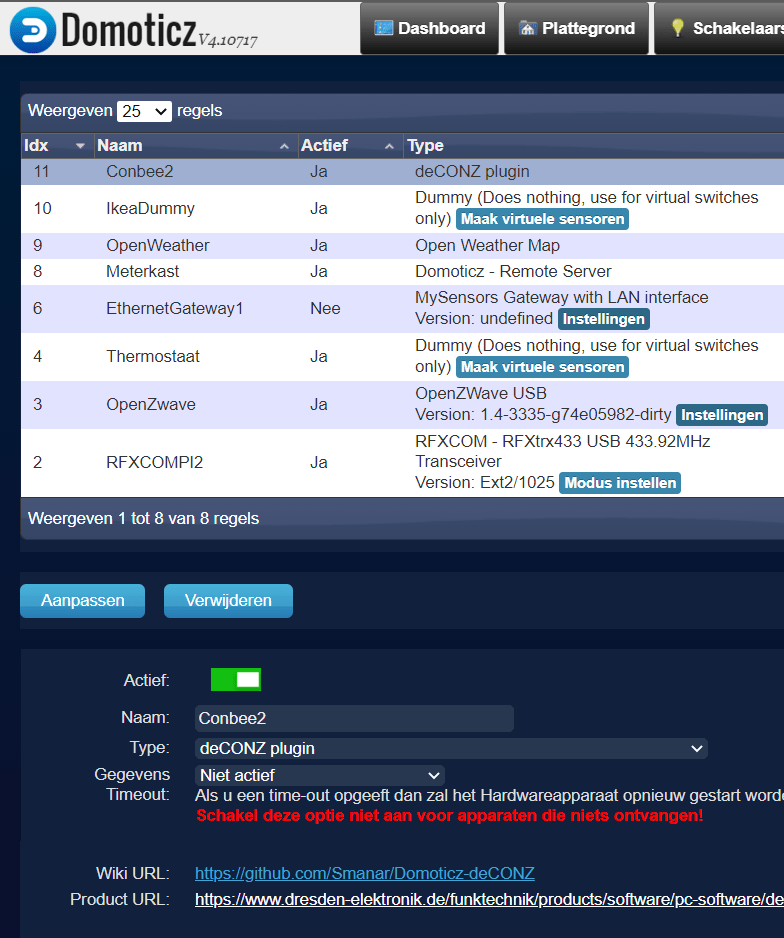Viewport: 784px width, 938px height.
Task: Open the Gegevens Timeout dropdown
Action: (x=319, y=775)
